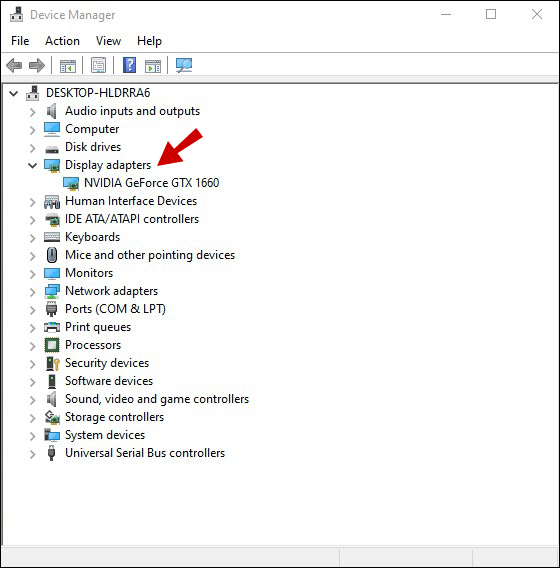Screen dimensions: 560x568
Task: Click the Universal Serial Bus controllers icon
Action: tap(51, 453)
